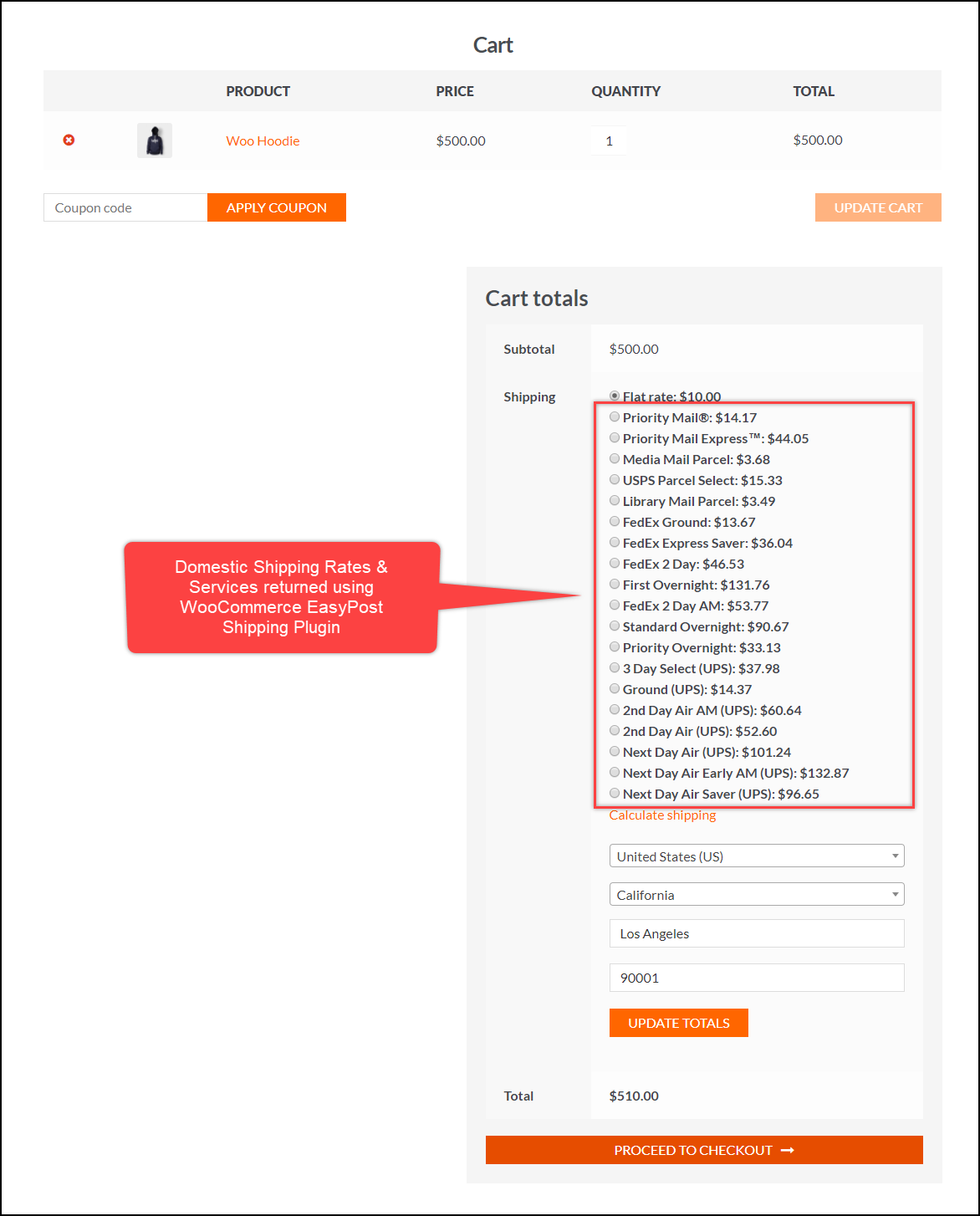Select Ground (UPS) $14.37 shipping

coord(615,688)
